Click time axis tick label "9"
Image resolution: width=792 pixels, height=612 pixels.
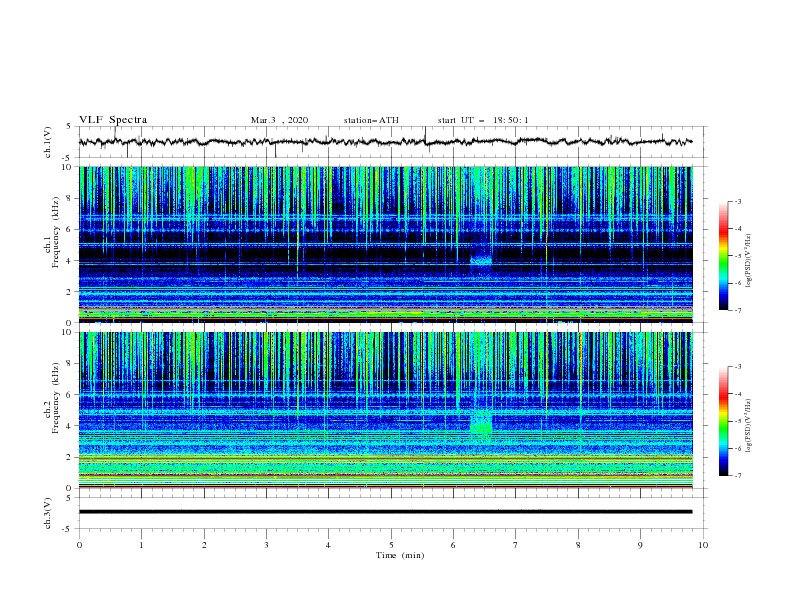point(640,545)
